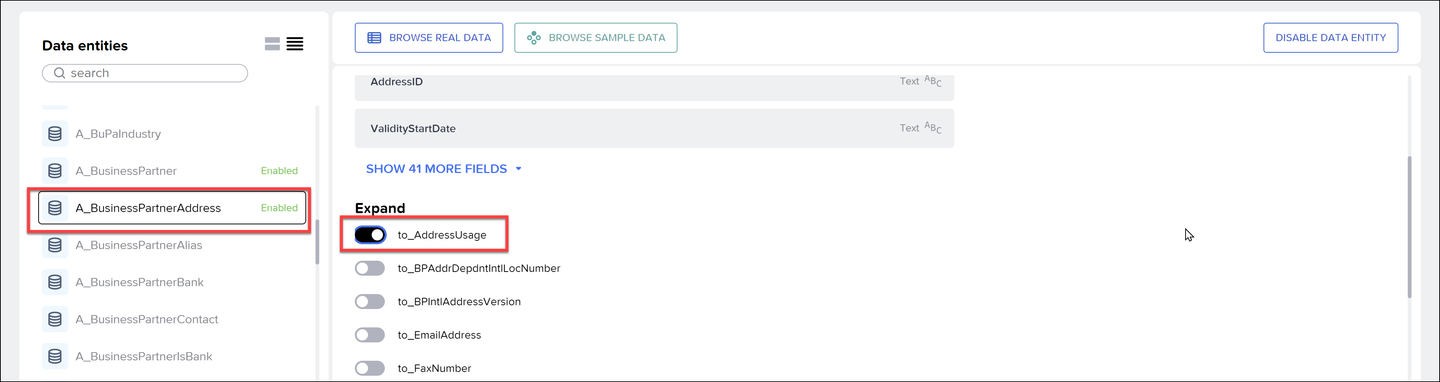The height and width of the screenshot is (382, 1440).
Task: Click the nodes icon on Browse Sample Data
Action: 534,38
